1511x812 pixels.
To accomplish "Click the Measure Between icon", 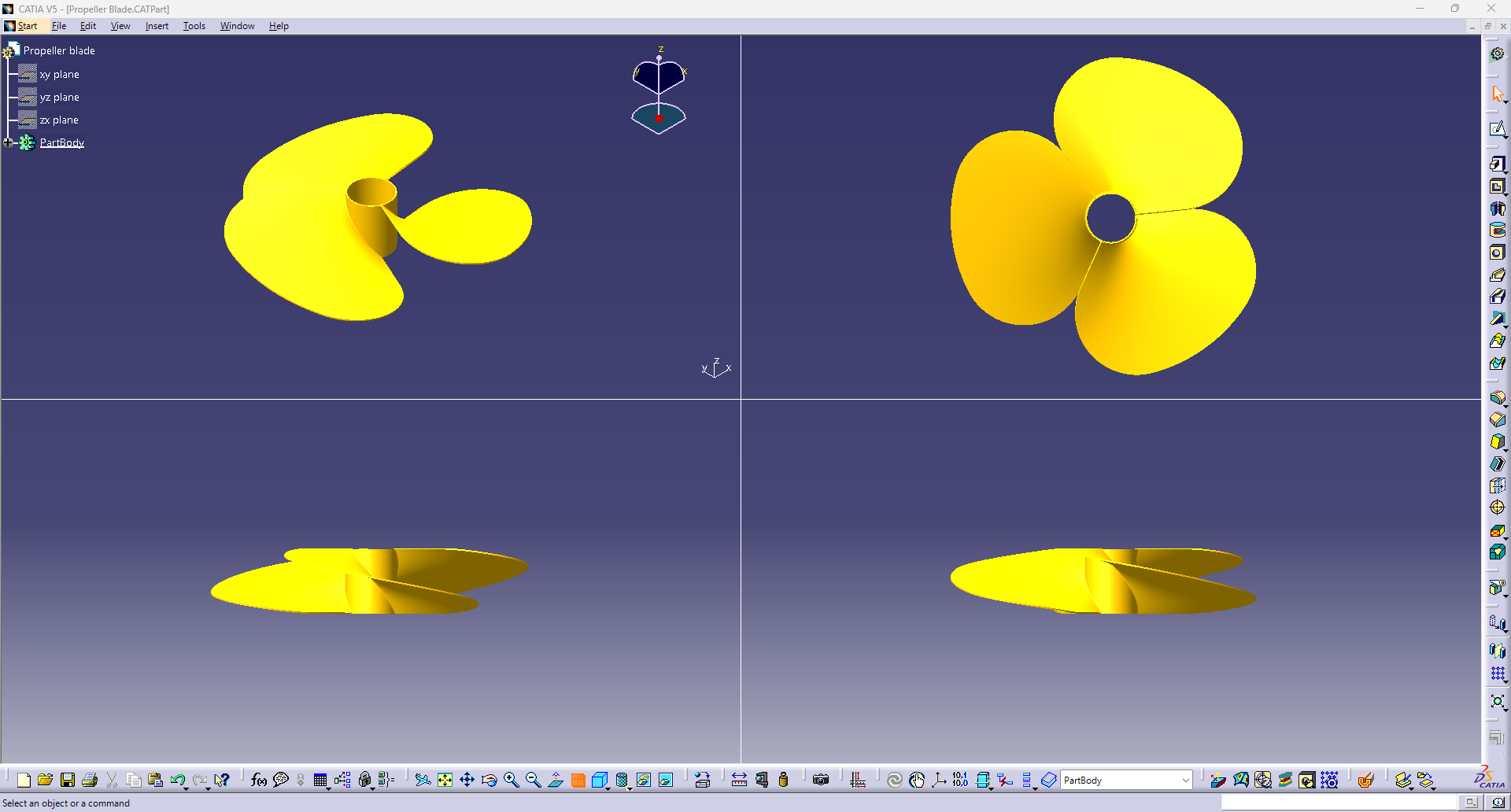I will (739, 780).
